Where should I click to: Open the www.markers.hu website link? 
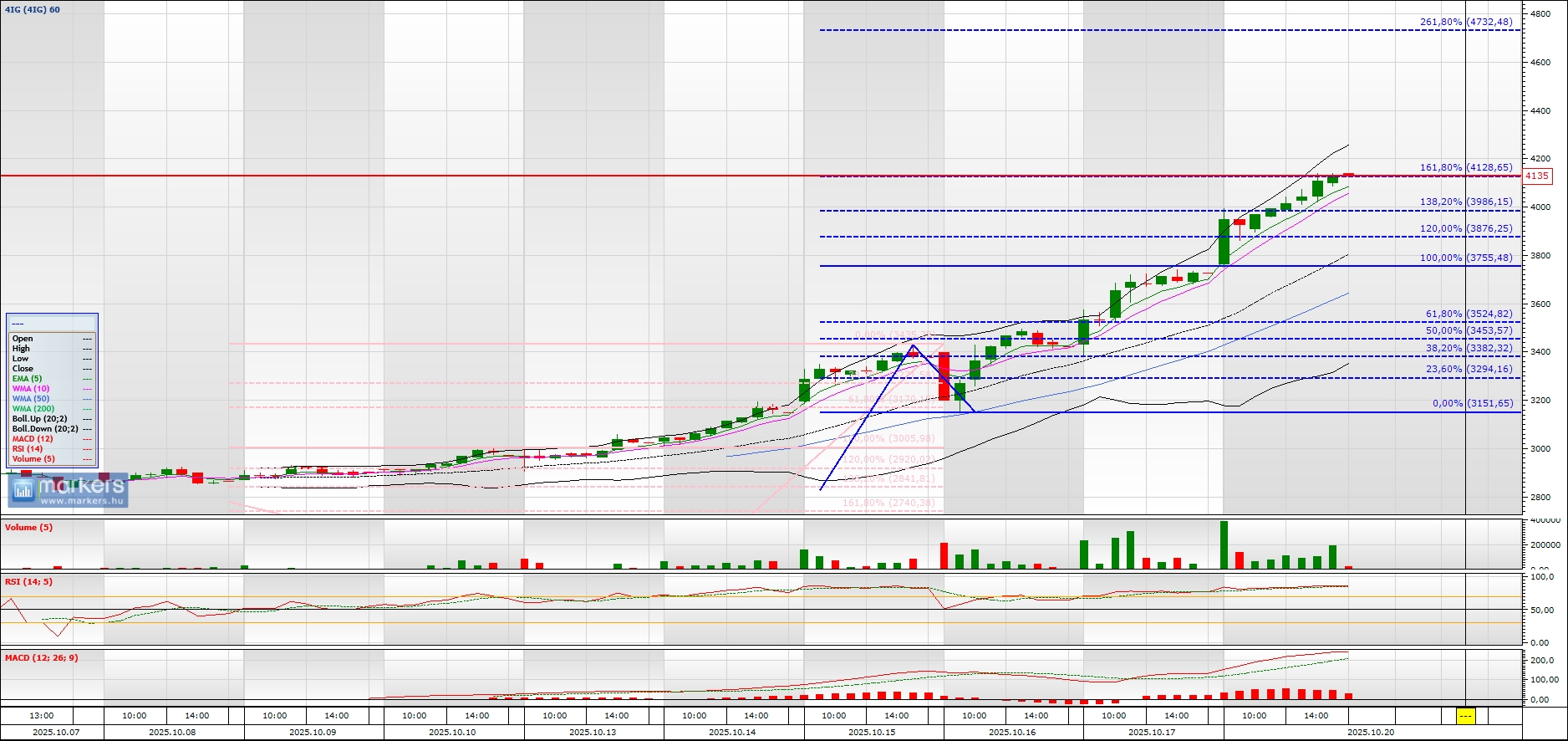pos(82,501)
